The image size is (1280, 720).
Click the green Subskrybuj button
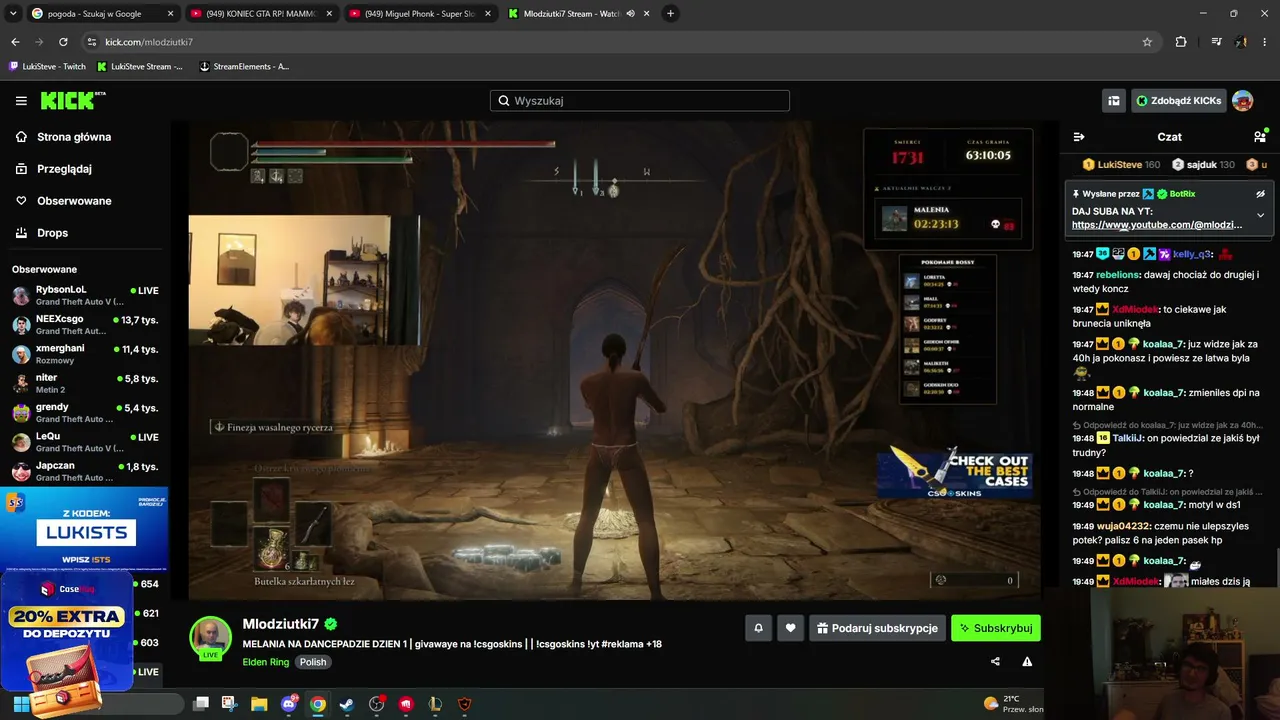tap(996, 628)
